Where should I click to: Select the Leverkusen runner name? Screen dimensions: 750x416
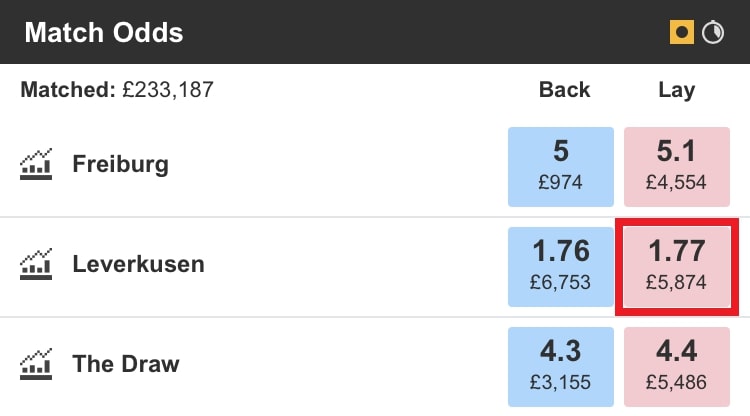coord(138,265)
